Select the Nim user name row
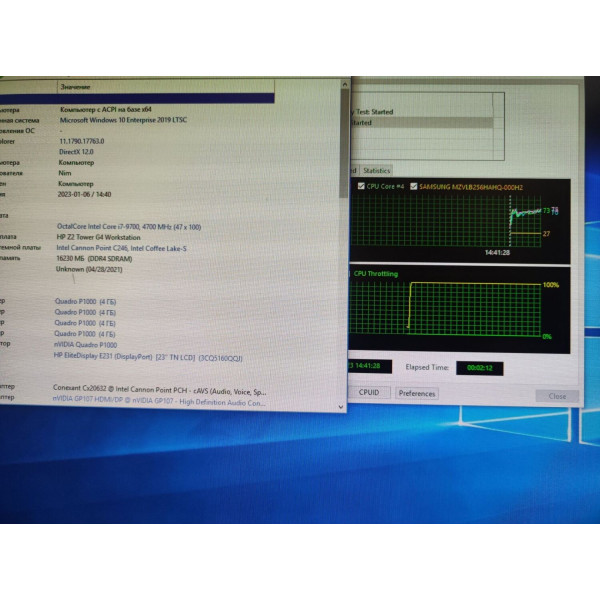The height and width of the screenshot is (600, 600). (x=65, y=173)
